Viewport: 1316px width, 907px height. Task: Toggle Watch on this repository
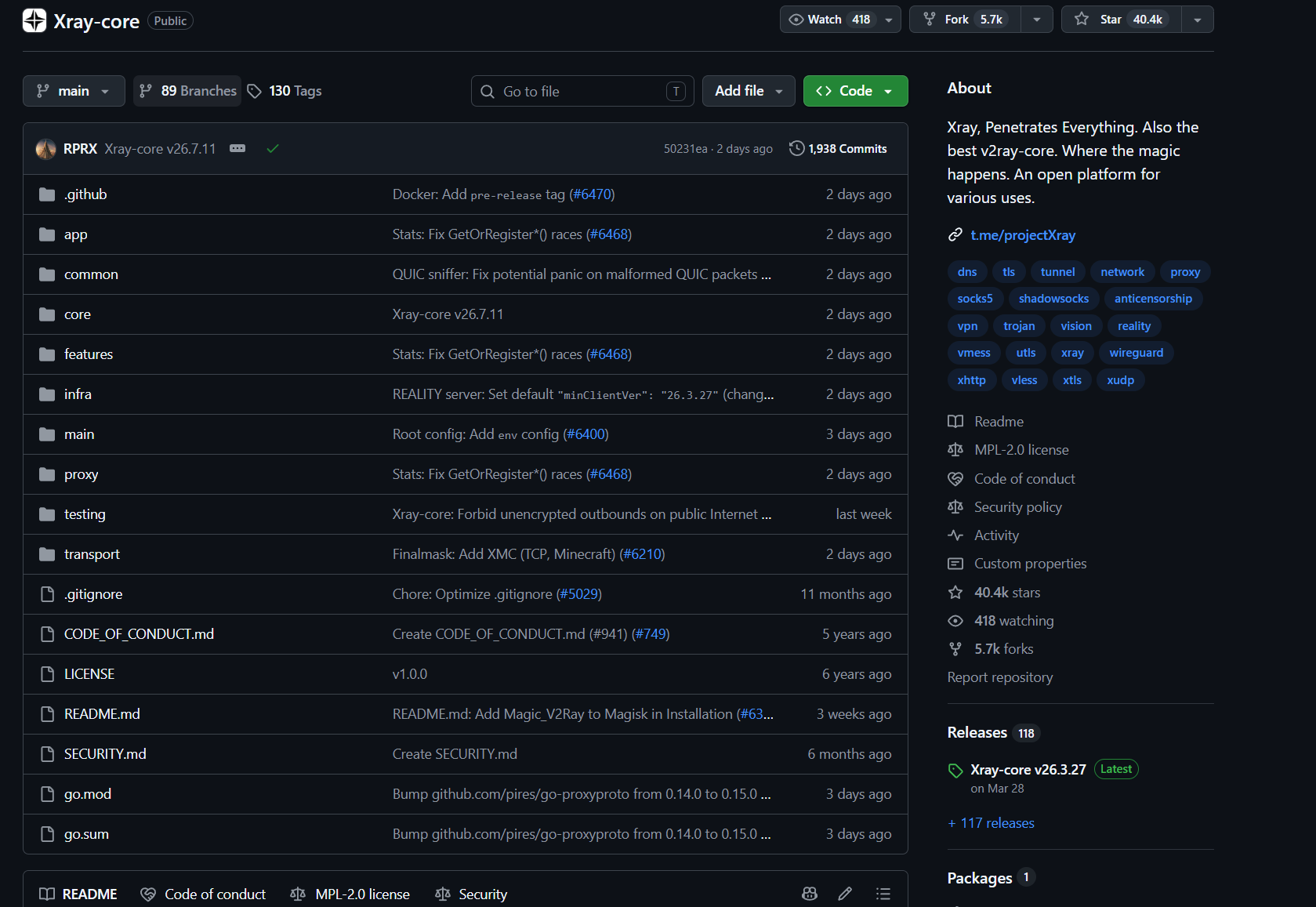[x=831, y=19]
